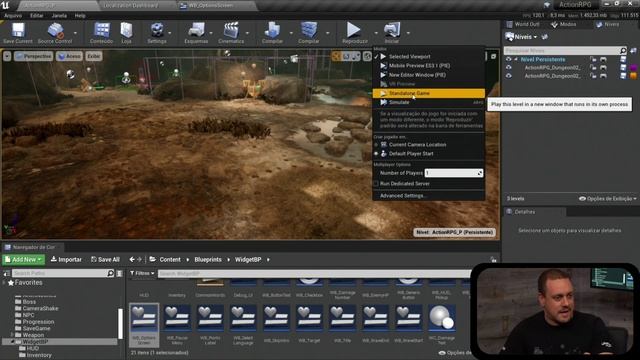Click the build icon left of Reproduzir
640x360 pixels.
point(309,33)
